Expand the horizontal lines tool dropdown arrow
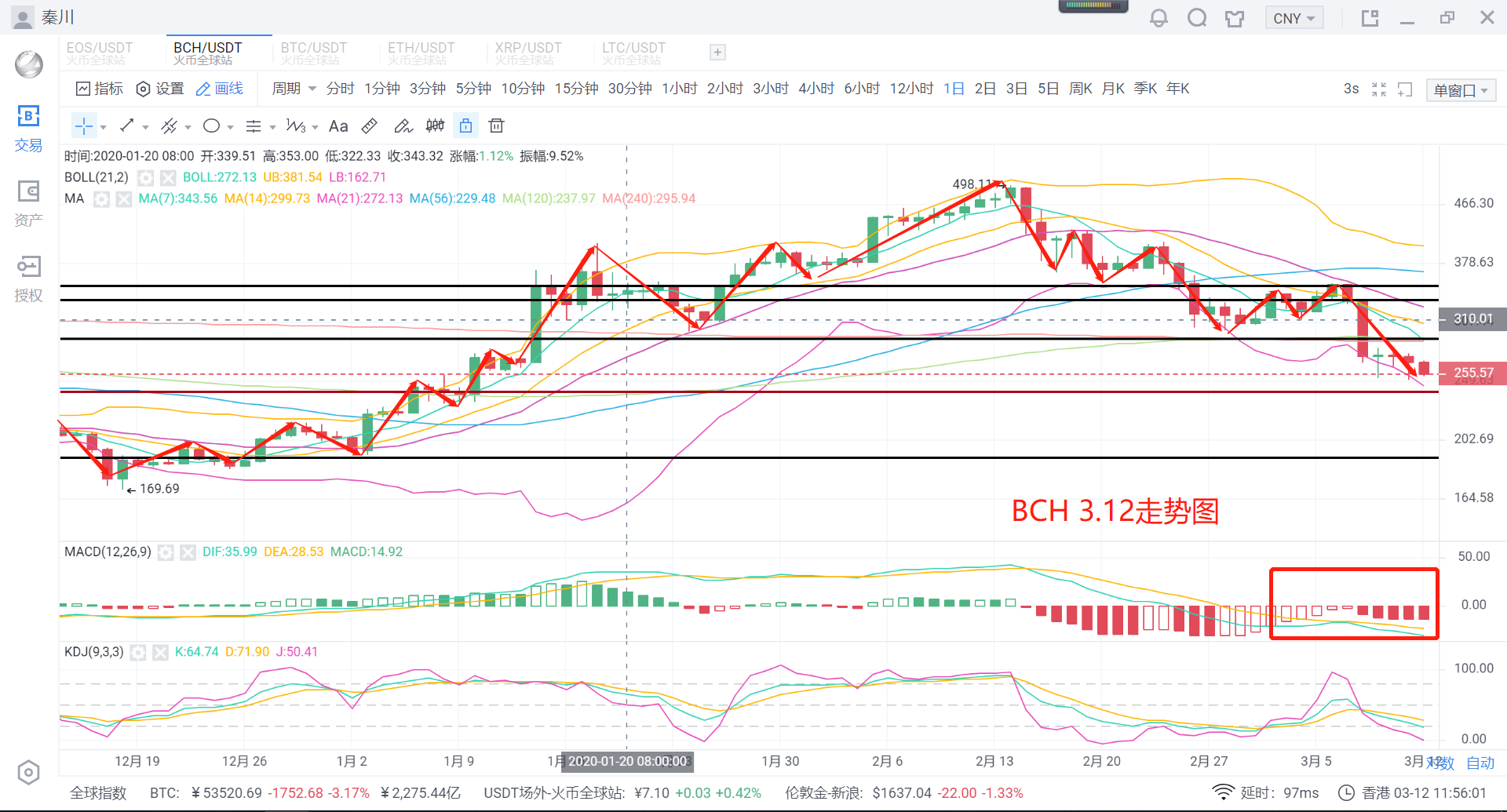 coord(272,127)
